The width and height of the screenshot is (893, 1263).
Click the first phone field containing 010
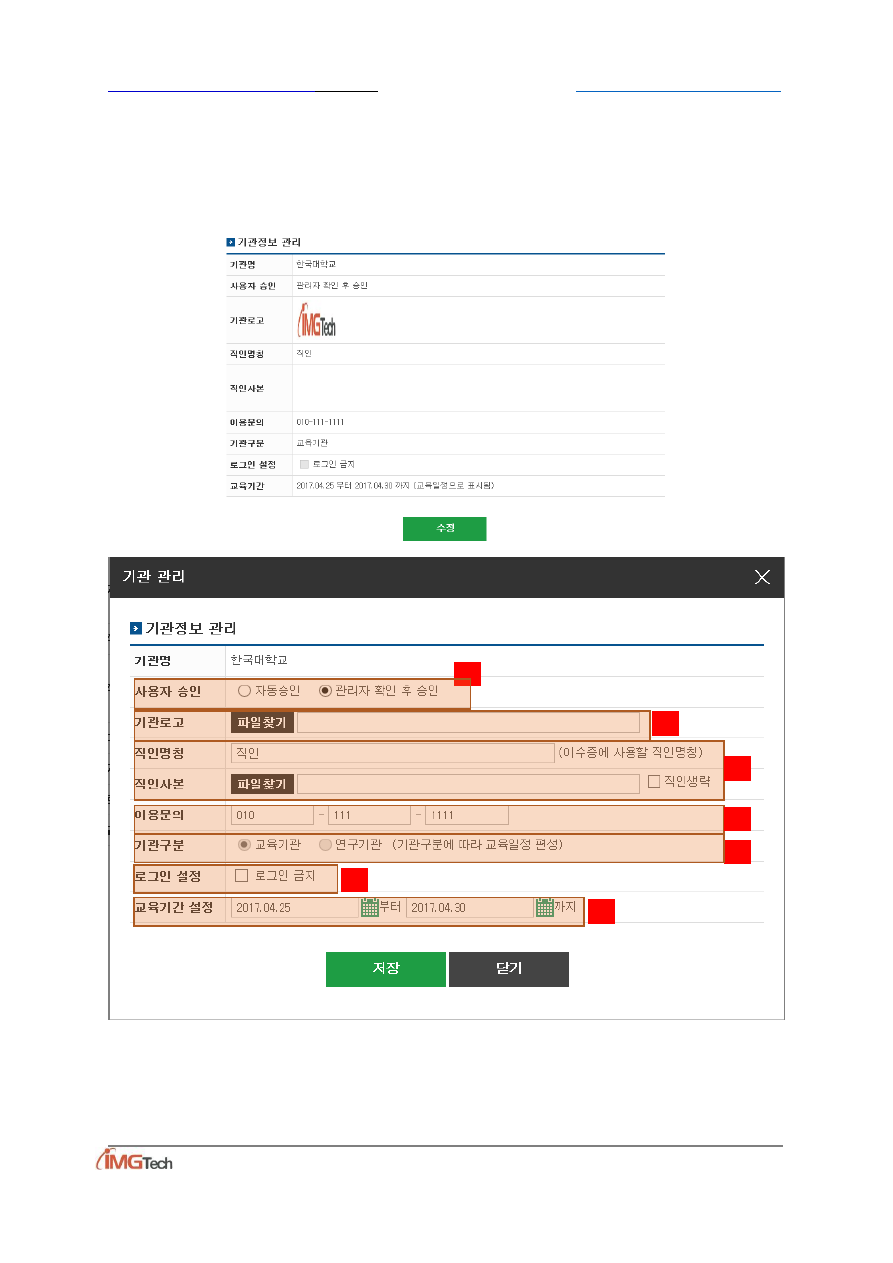[x=272, y=816]
